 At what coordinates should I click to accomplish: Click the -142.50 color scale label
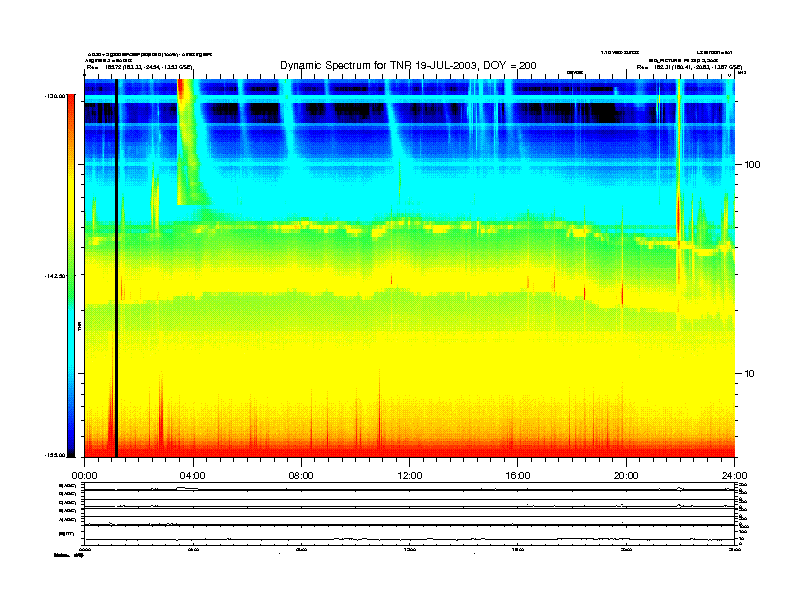click(55, 276)
